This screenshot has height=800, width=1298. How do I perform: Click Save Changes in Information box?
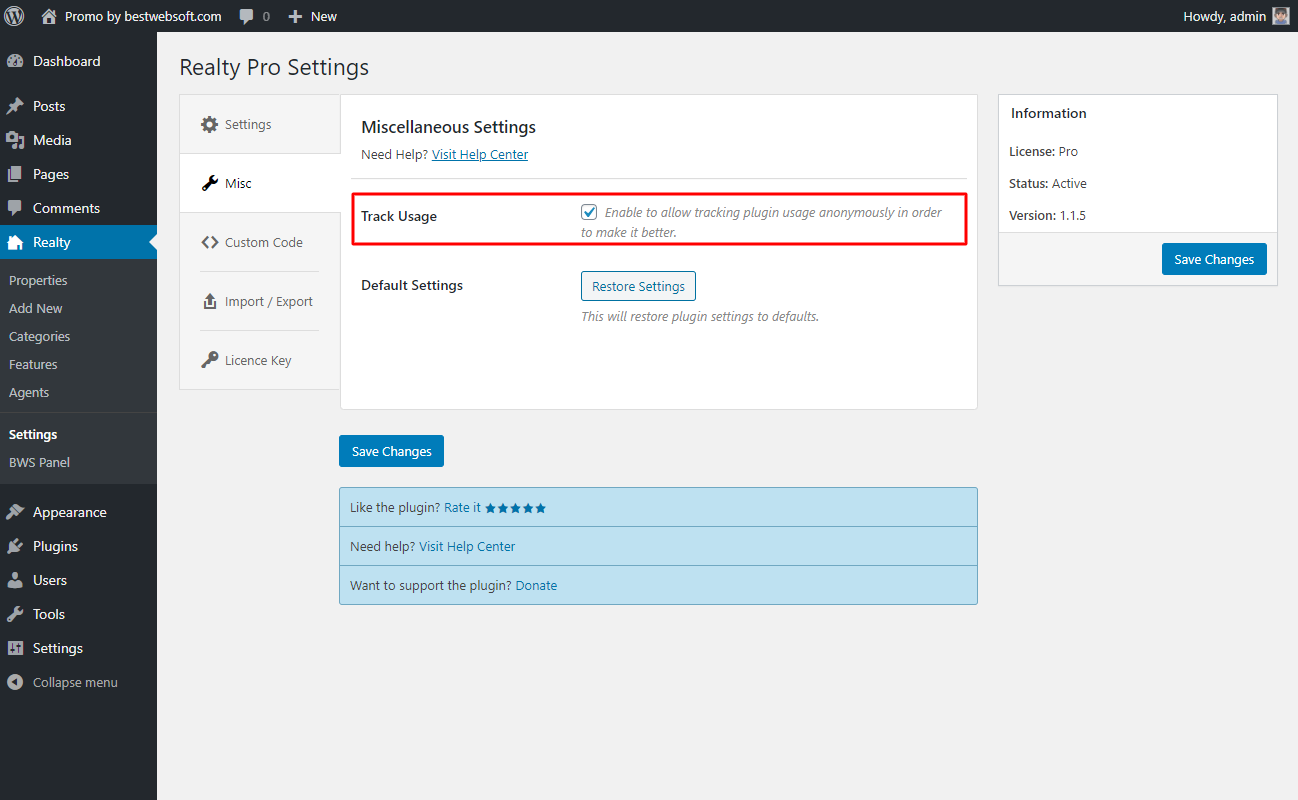(x=1214, y=259)
